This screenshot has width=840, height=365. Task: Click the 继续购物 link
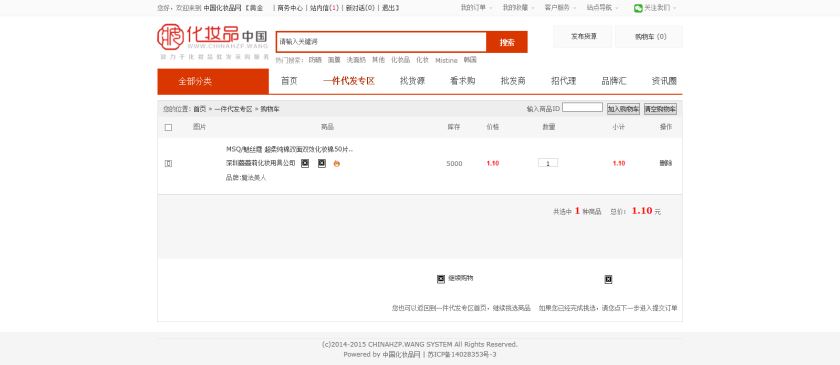461,278
